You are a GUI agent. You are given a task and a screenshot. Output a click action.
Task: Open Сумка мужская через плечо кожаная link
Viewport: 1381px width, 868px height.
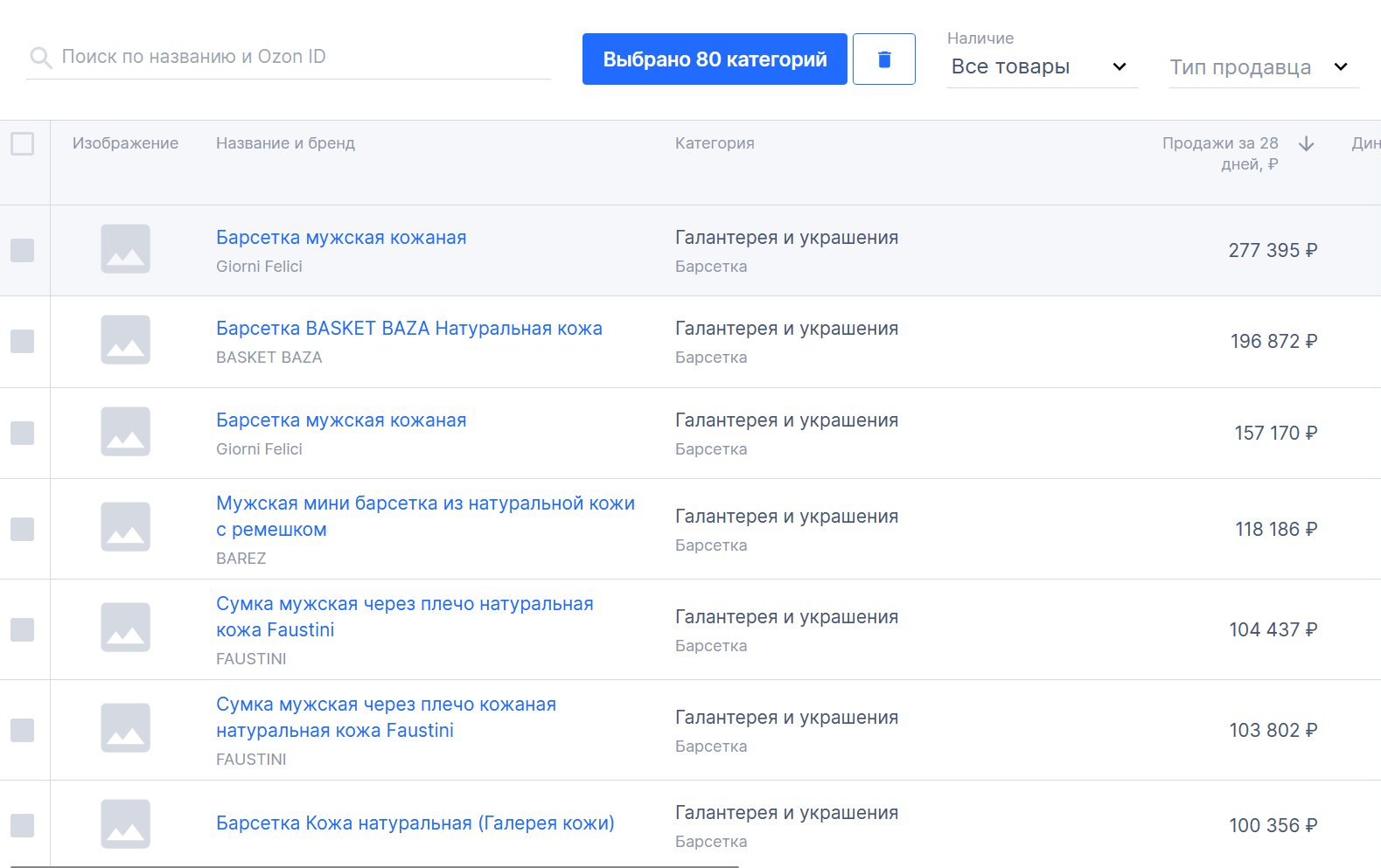[x=386, y=718]
